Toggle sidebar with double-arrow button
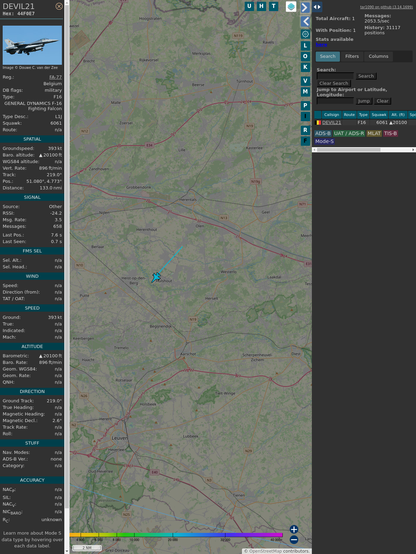This screenshot has height=554, width=416. pos(317,7)
